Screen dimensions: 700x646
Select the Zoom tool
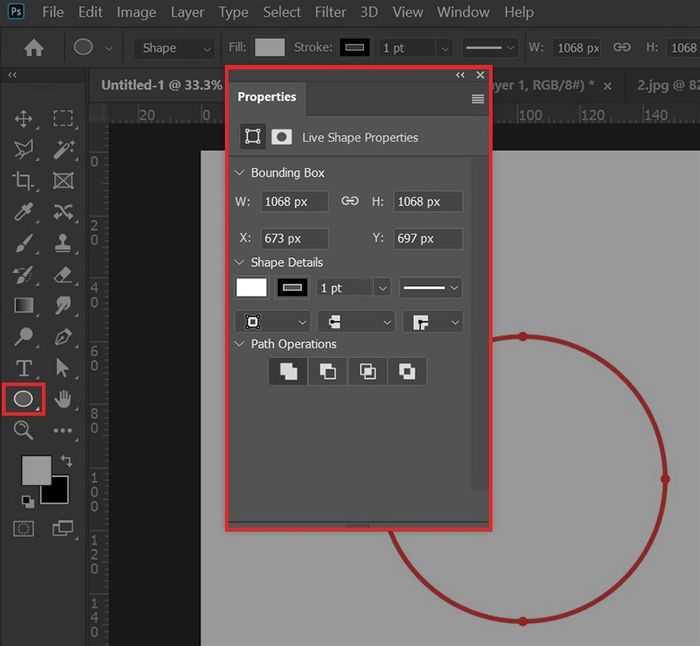[x=23, y=430]
